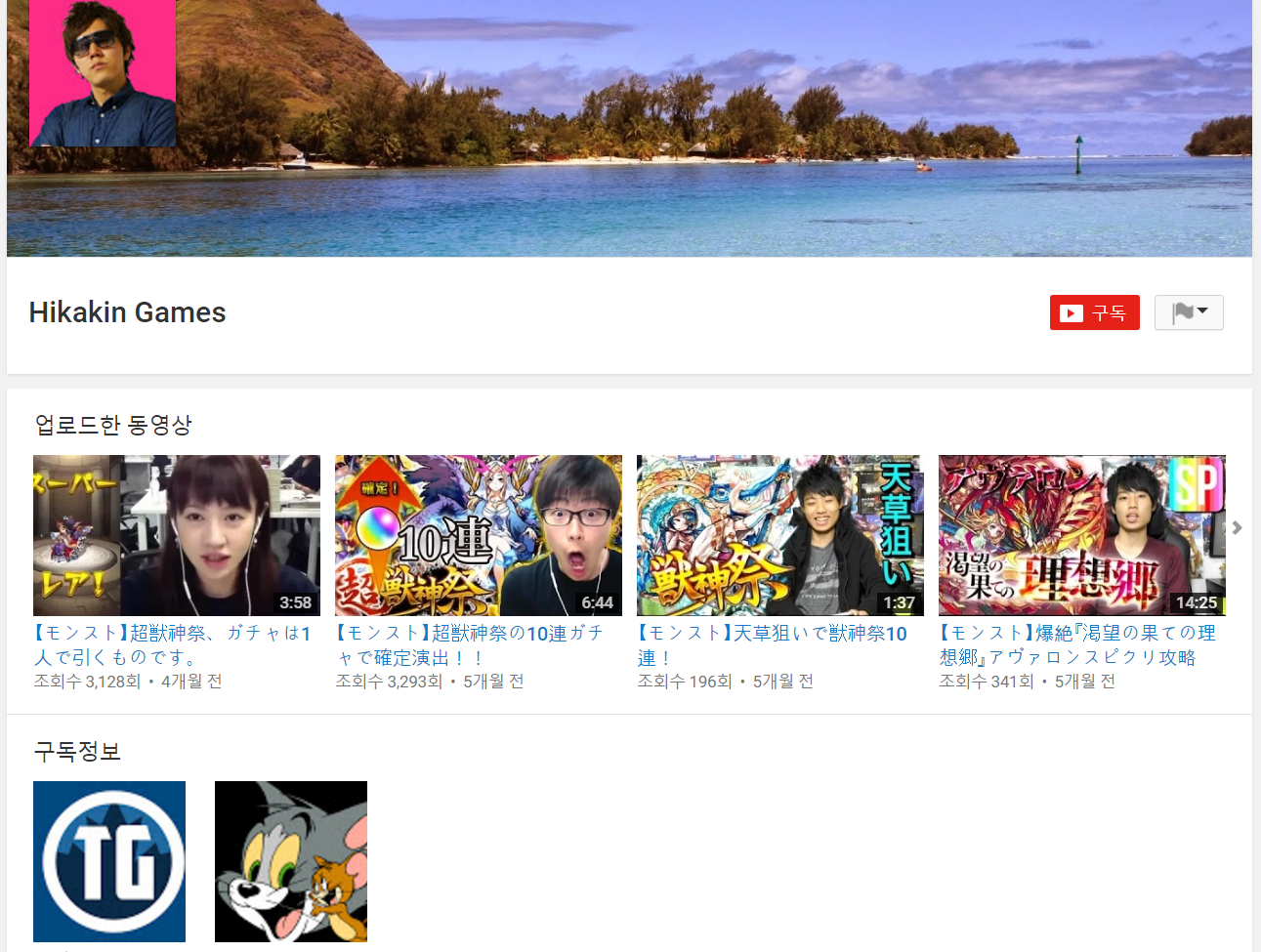
Task: Click the Hikakin profile picture on the banner
Action: 102,72
